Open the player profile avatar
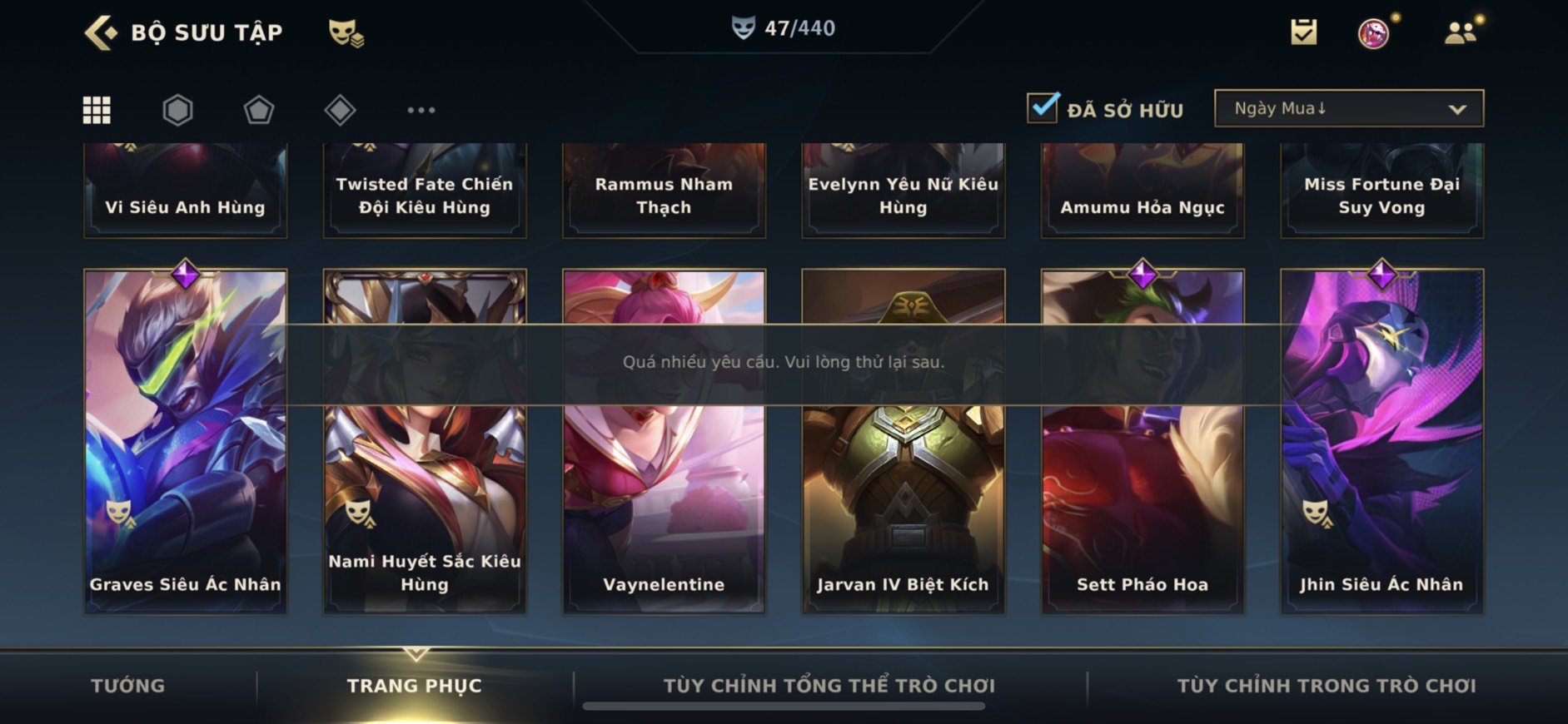1568x724 pixels. (x=1373, y=33)
